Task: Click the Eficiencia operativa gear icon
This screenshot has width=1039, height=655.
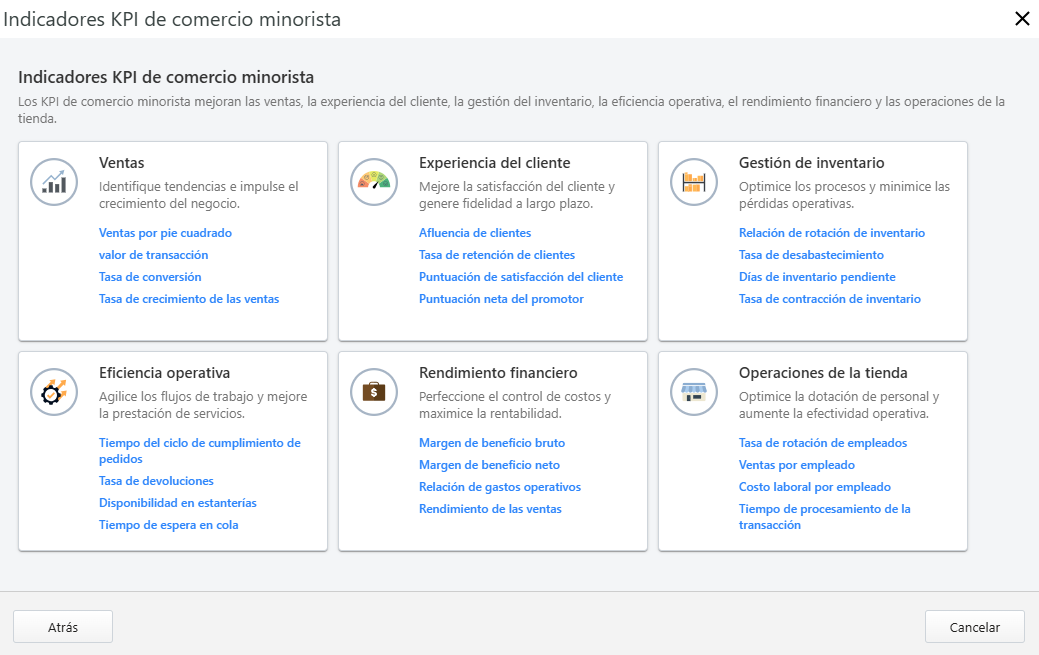Action: [x=53, y=392]
